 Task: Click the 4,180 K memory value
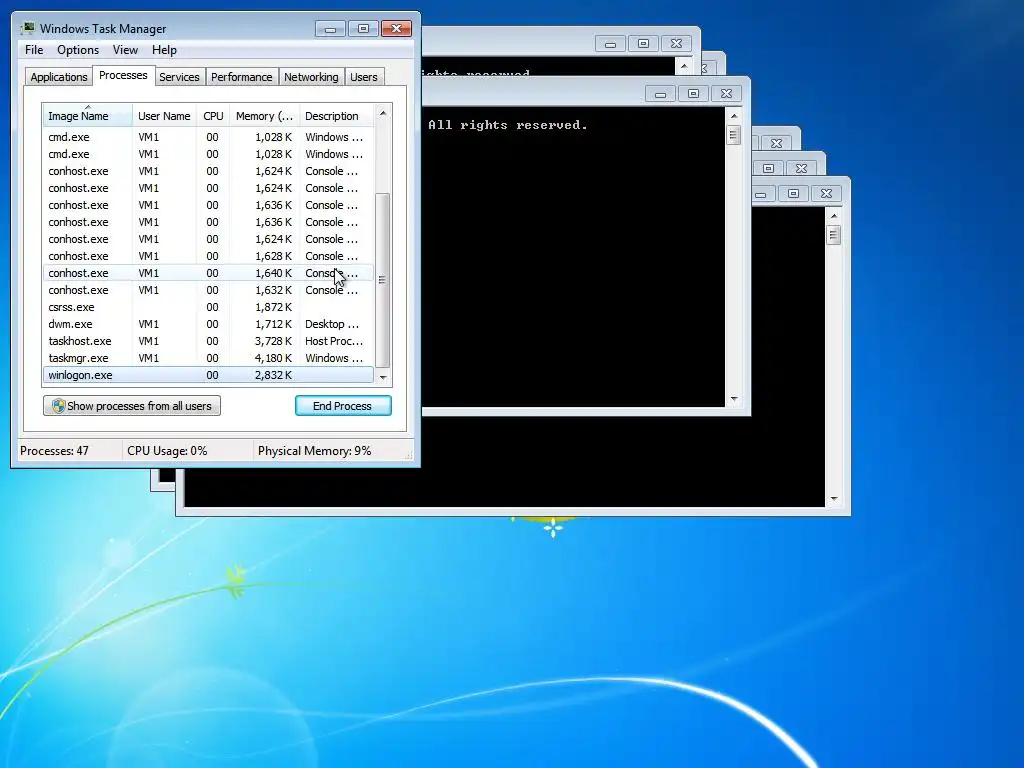click(273, 358)
